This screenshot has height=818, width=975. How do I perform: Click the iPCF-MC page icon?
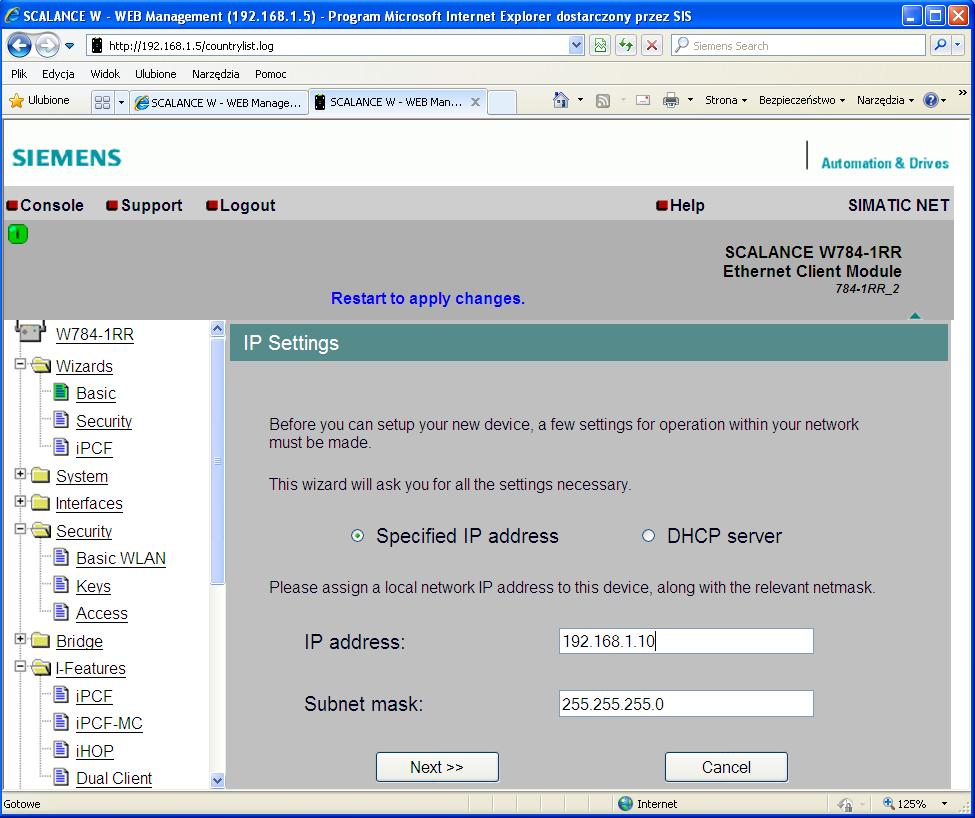tap(61, 722)
